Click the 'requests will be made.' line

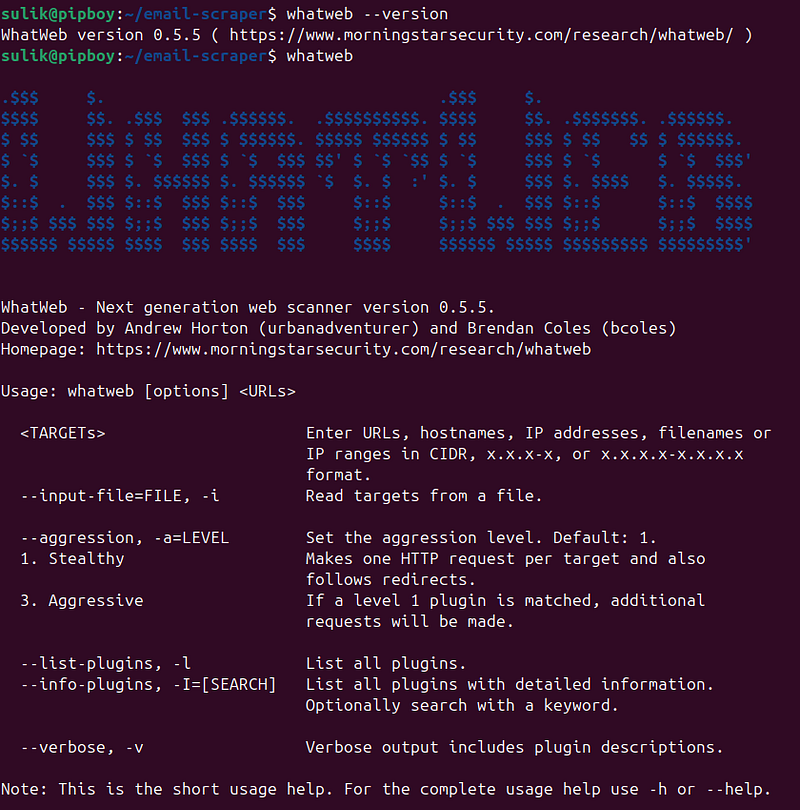(410, 622)
